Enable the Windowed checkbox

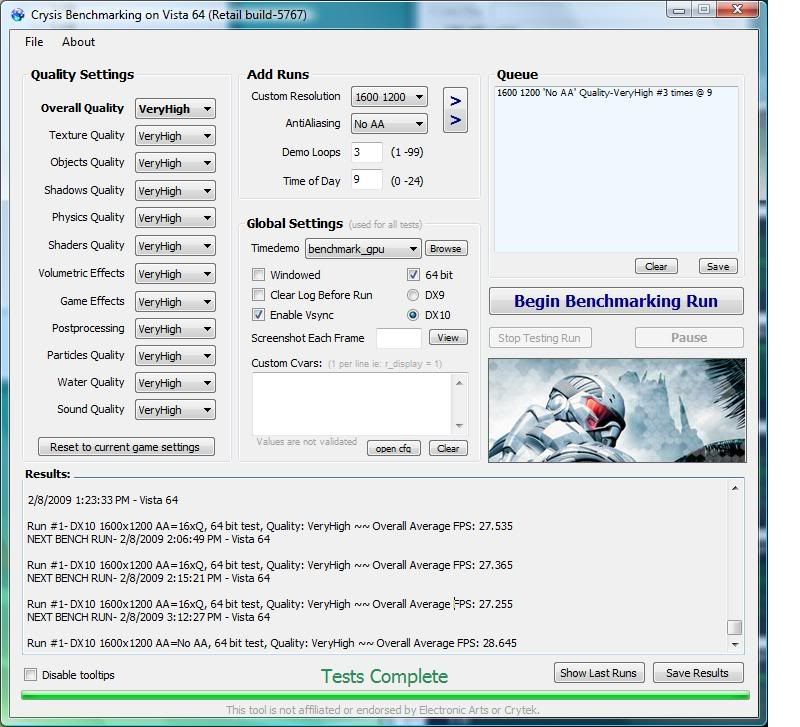click(257, 274)
